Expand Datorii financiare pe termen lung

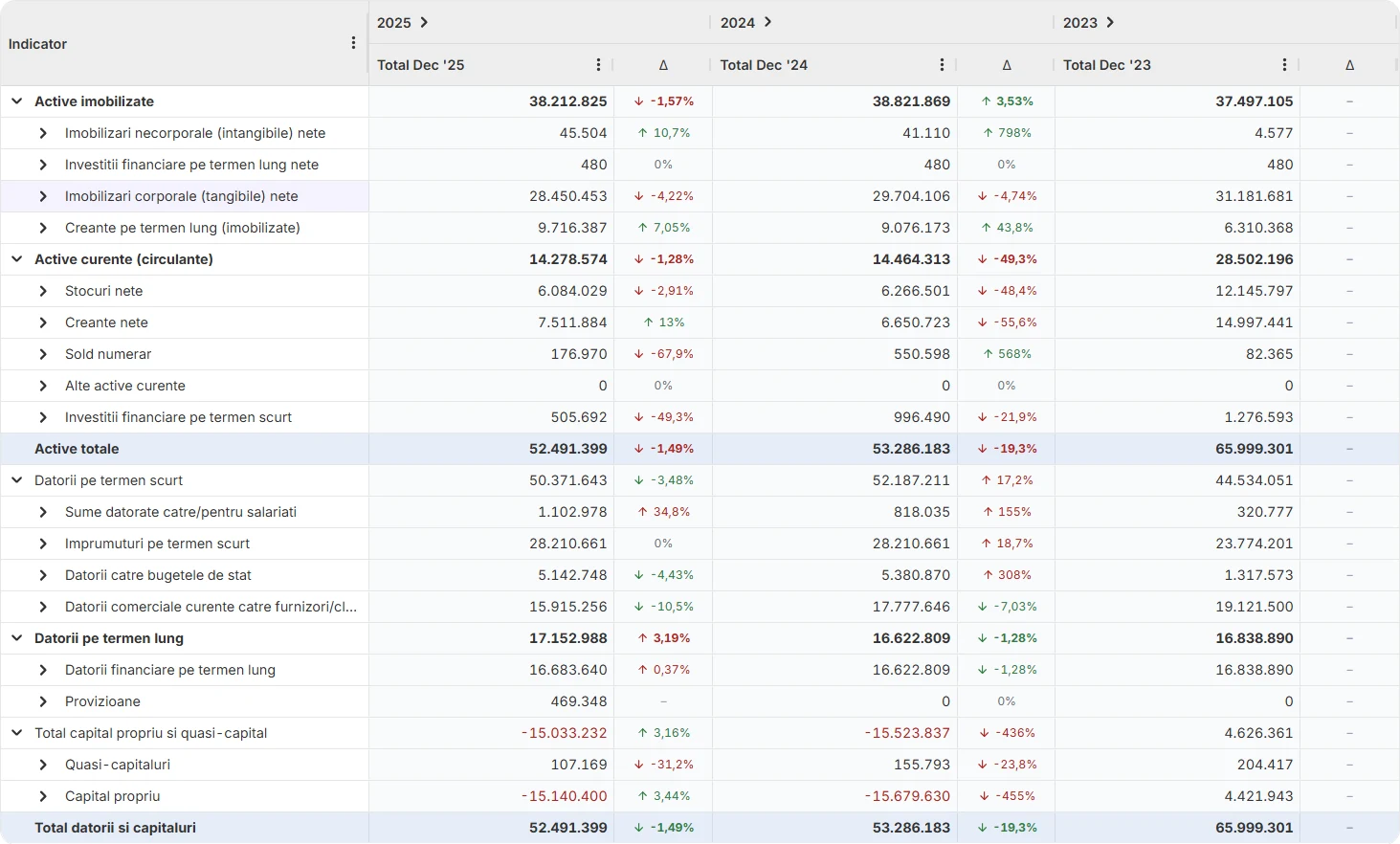pyautogui.click(x=43, y=670)
